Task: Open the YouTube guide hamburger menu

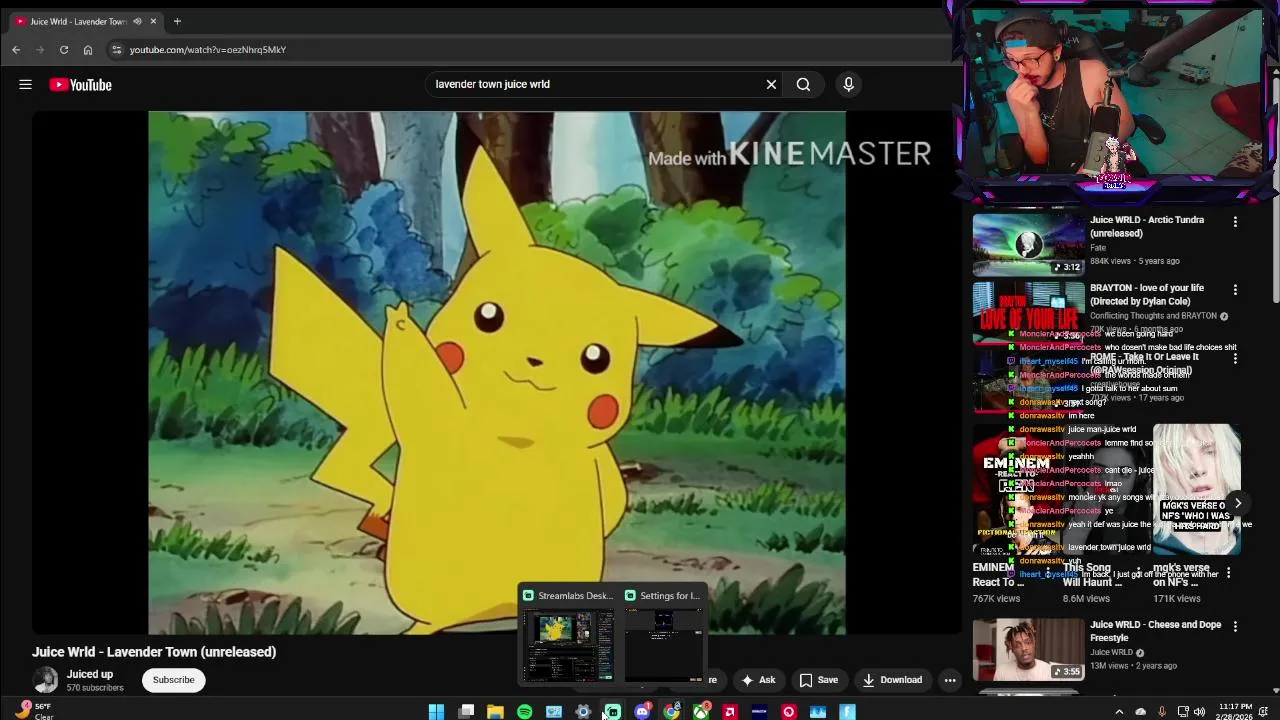Action: point(26,85)
